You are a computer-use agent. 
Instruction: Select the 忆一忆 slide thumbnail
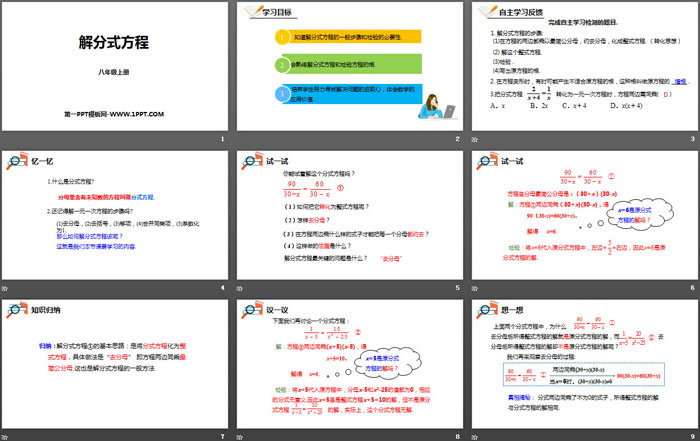pyautogui.click(x=115, y=215)
